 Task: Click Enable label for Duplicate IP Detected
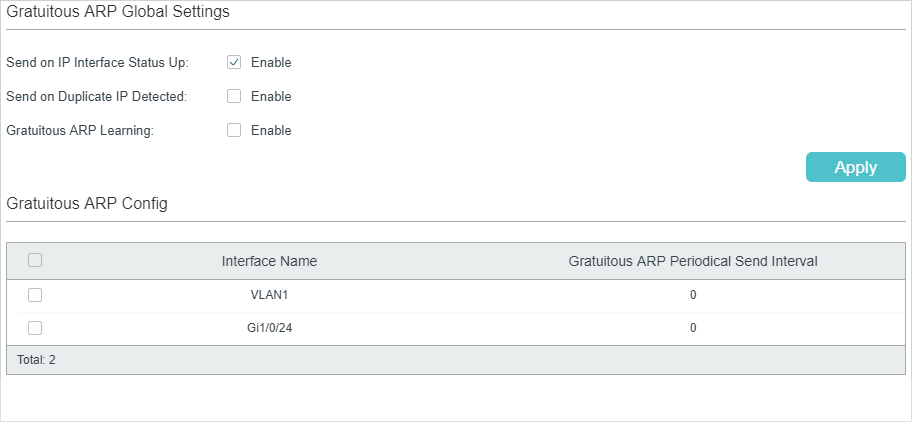click(x=271, y=96)
